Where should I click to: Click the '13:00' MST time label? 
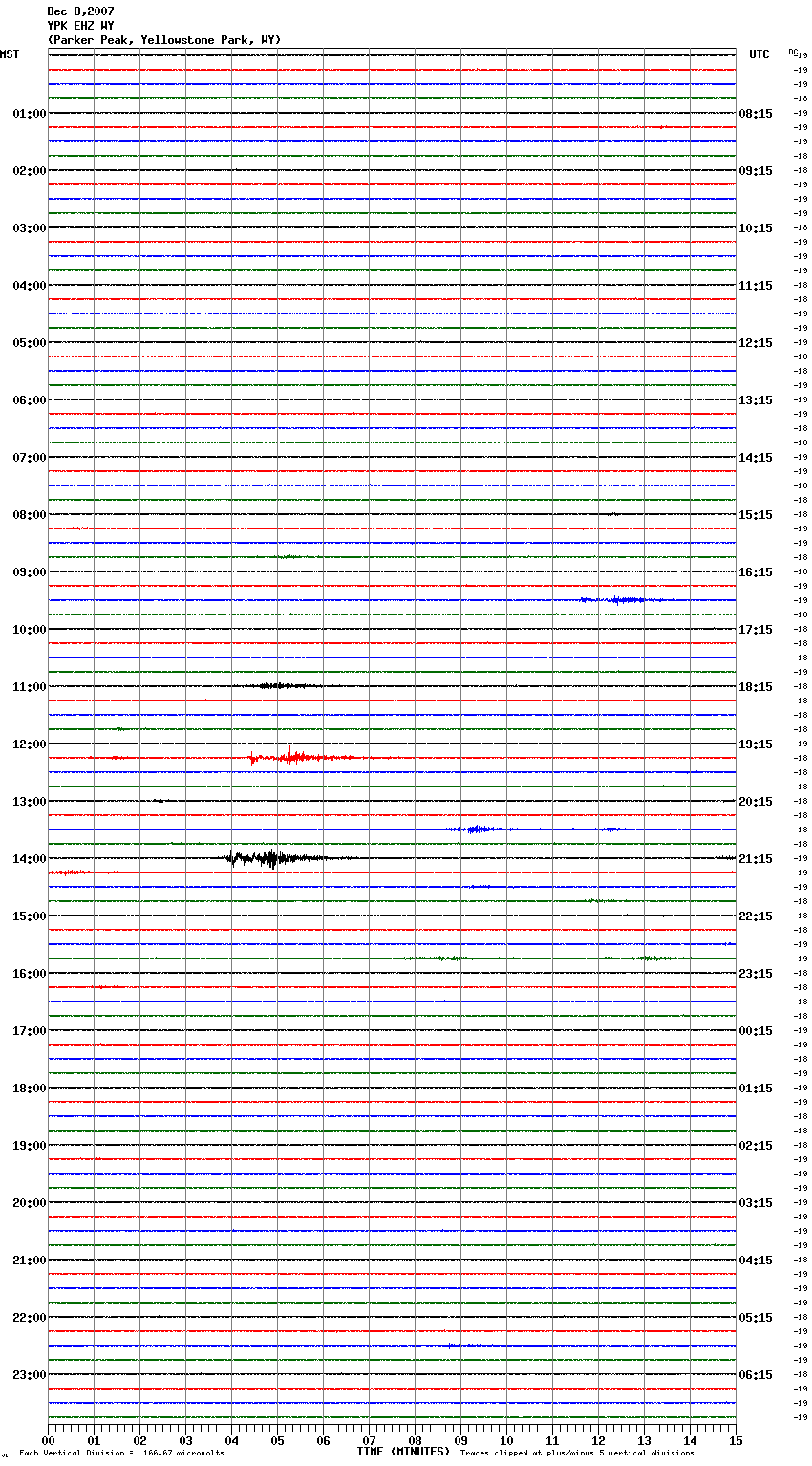[30, 802]
